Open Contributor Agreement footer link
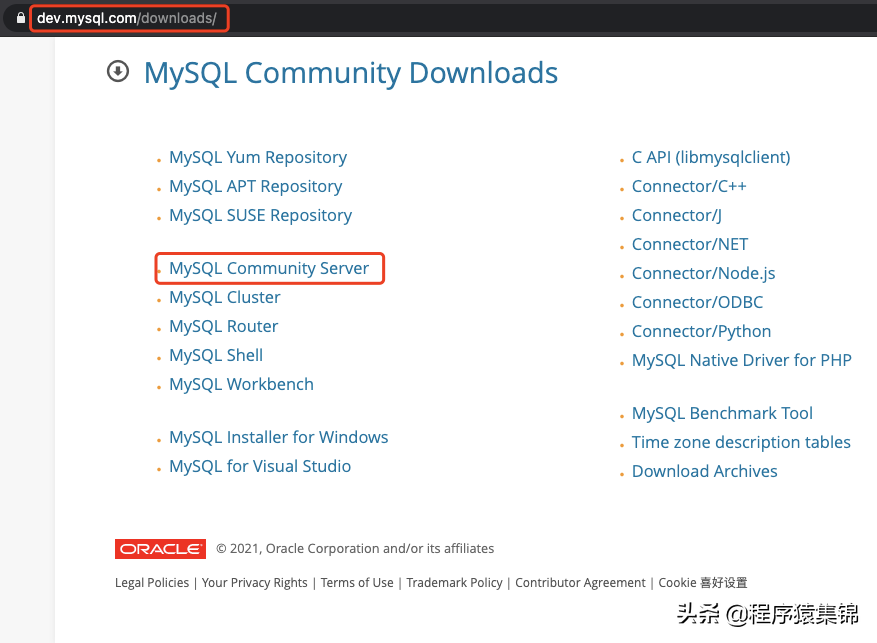This screenshot has width=877, height=643. (580, 583)
